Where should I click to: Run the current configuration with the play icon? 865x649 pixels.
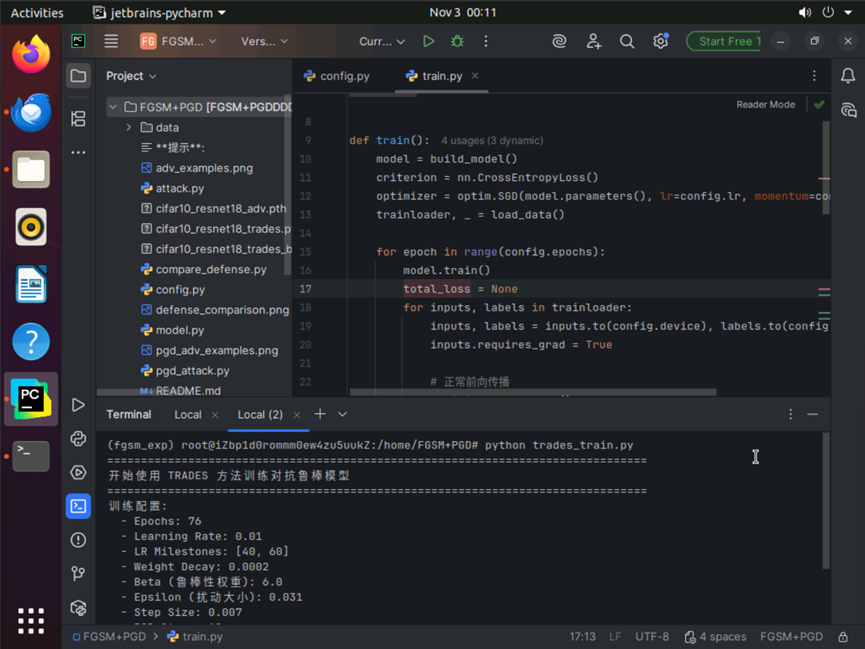[x=428, y=41]
